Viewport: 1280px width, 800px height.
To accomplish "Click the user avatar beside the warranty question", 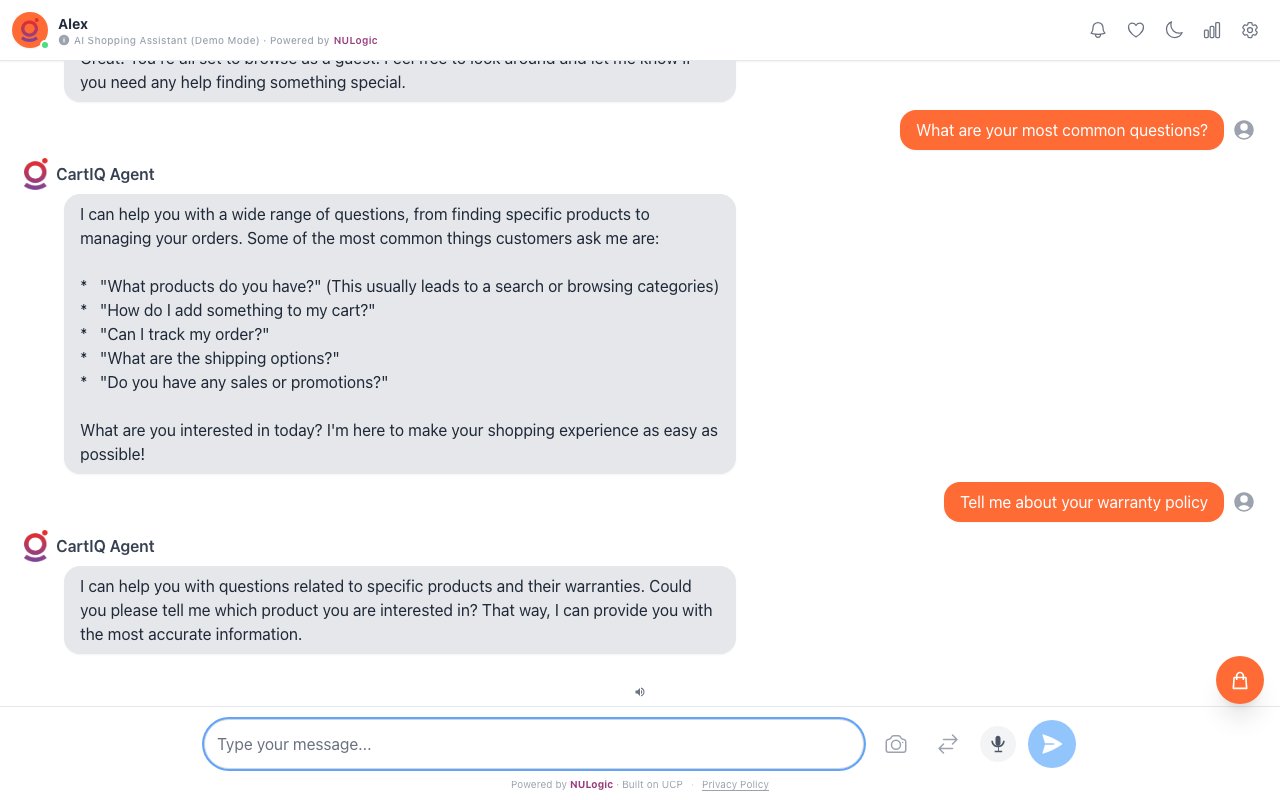I will (x=1244, y=502).
